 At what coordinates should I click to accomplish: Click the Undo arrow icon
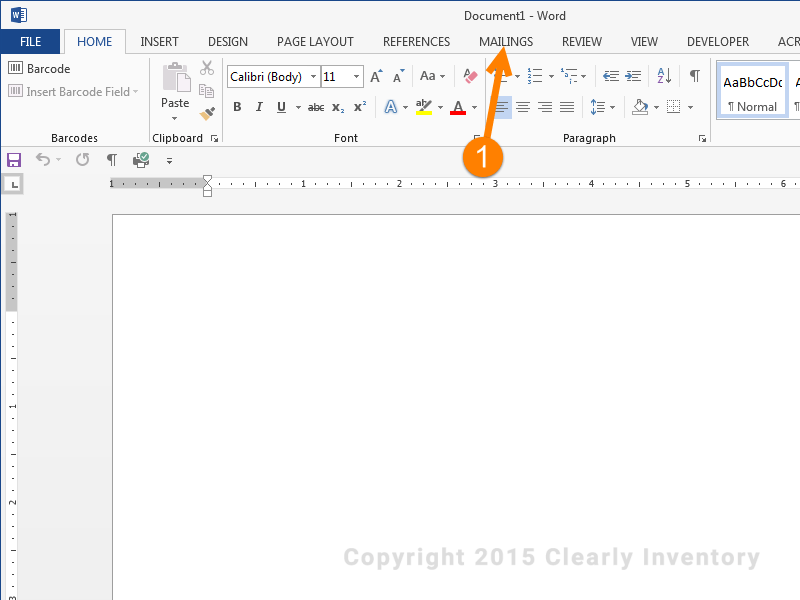pyautogui.click(x=43, y=160)
